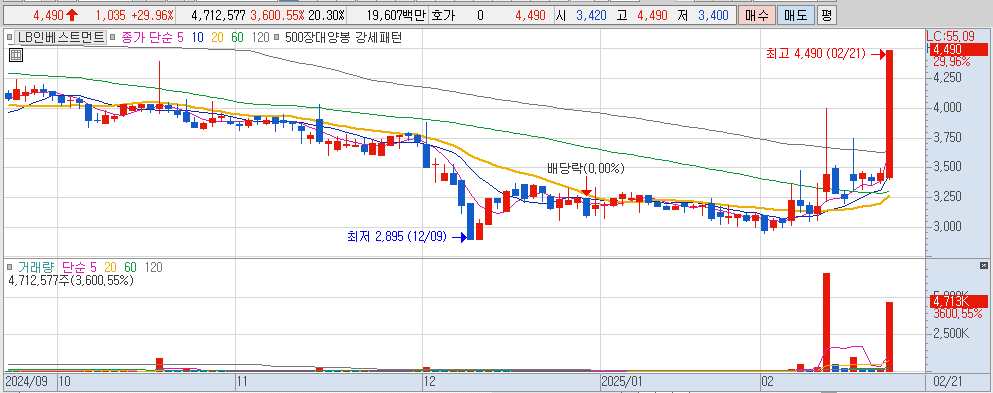Select the 60-day price moving average label
The image size is (993, 393).
pos(237,37)
